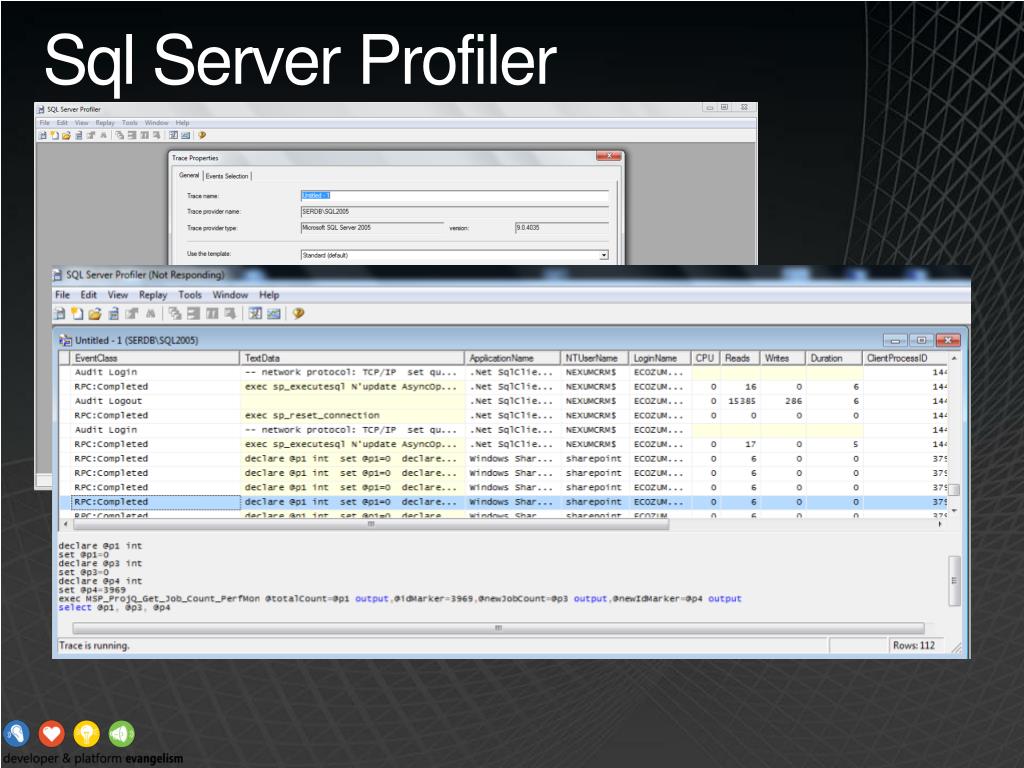
Task: Open View menu in Not Responding Profiler window
Action: click(118, 295)
